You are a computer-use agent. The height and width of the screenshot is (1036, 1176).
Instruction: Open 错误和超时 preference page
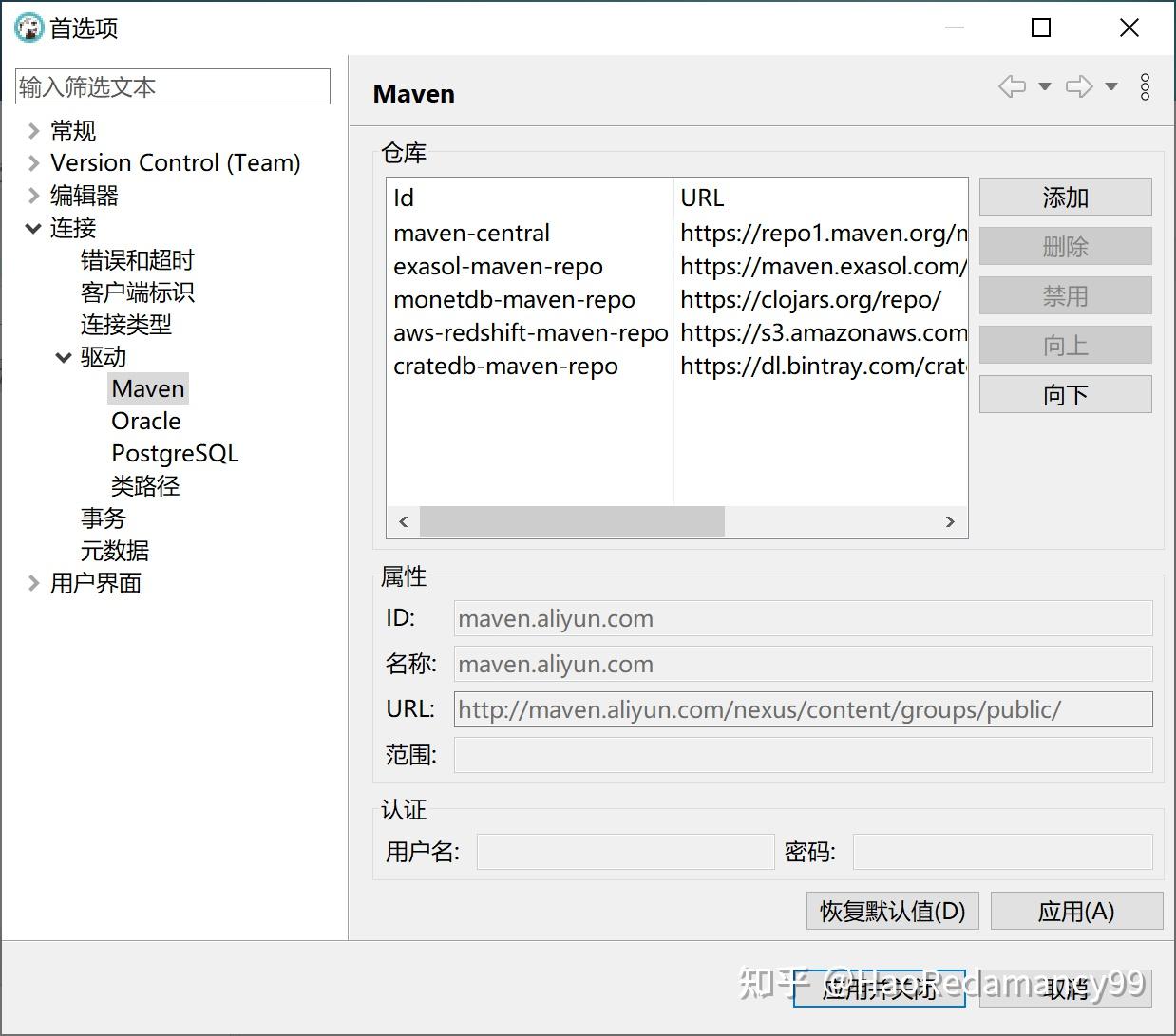(x=138, y=260)
